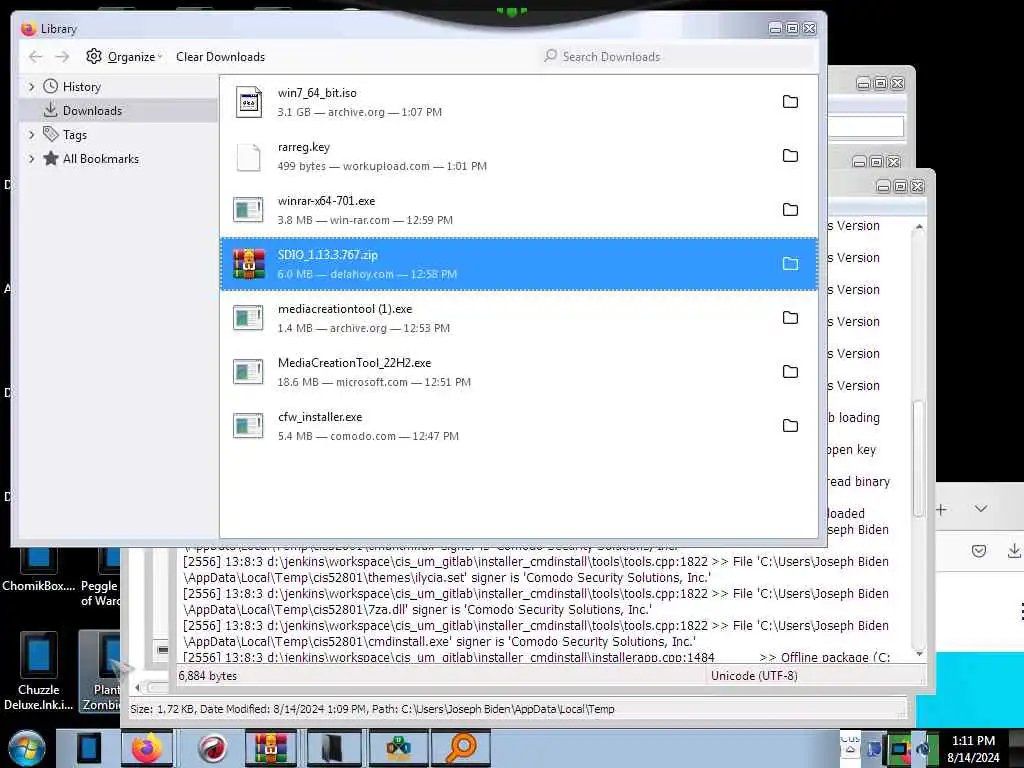Focus the Search Downloads field
This screenshot has width=1024, height=768.
click(679, 57)
